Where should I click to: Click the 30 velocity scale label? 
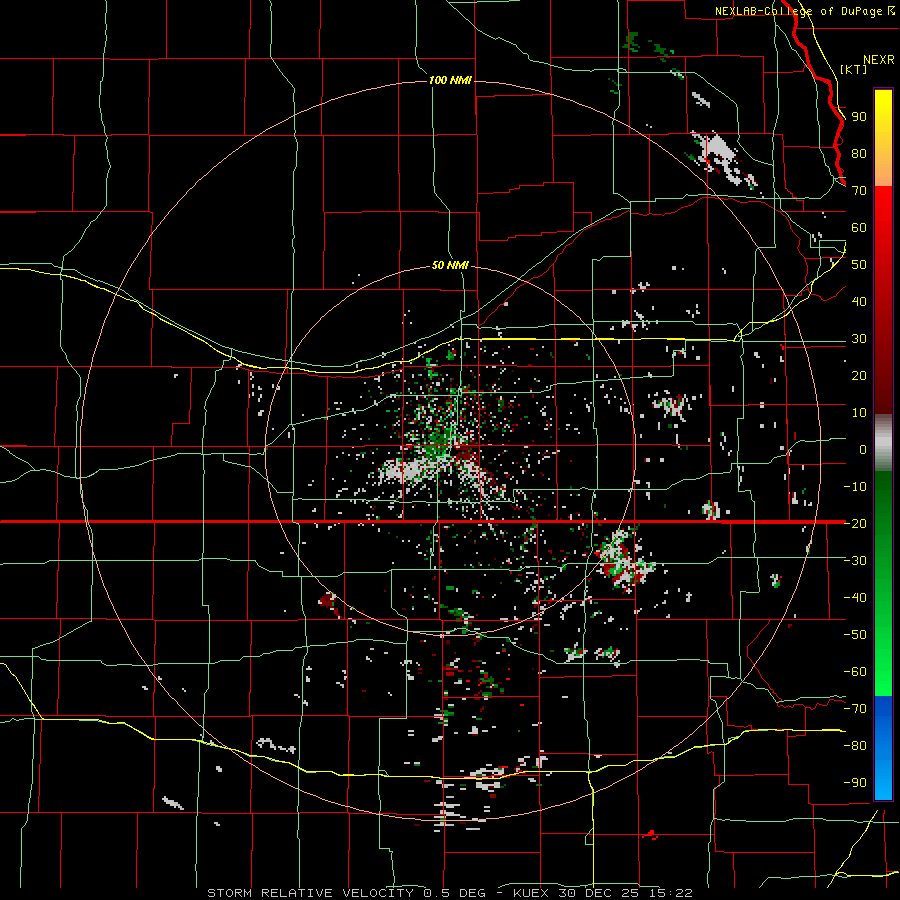(859, 339)
